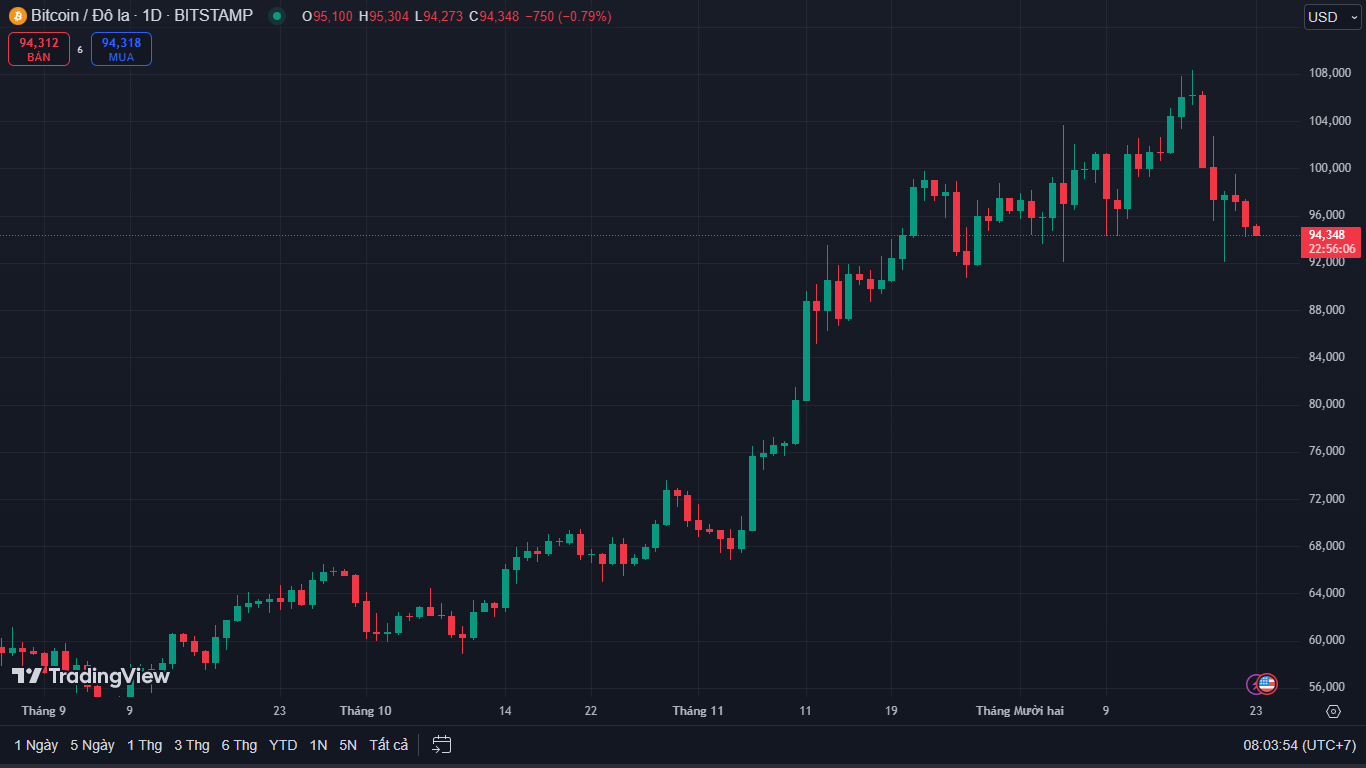1366x768 pixels.
Task: Click the spread value 6 between buy and sell
Action: point(80,49)
